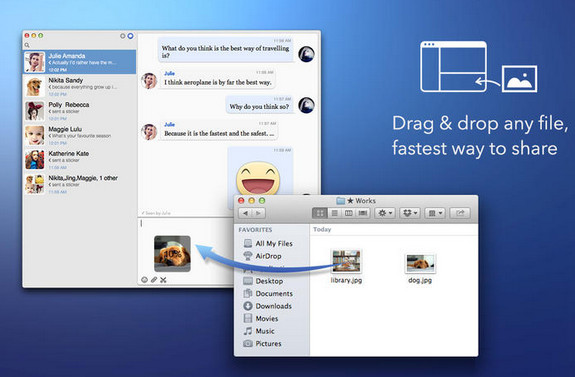Switch Finder to icon view

[x=320, y=213]
